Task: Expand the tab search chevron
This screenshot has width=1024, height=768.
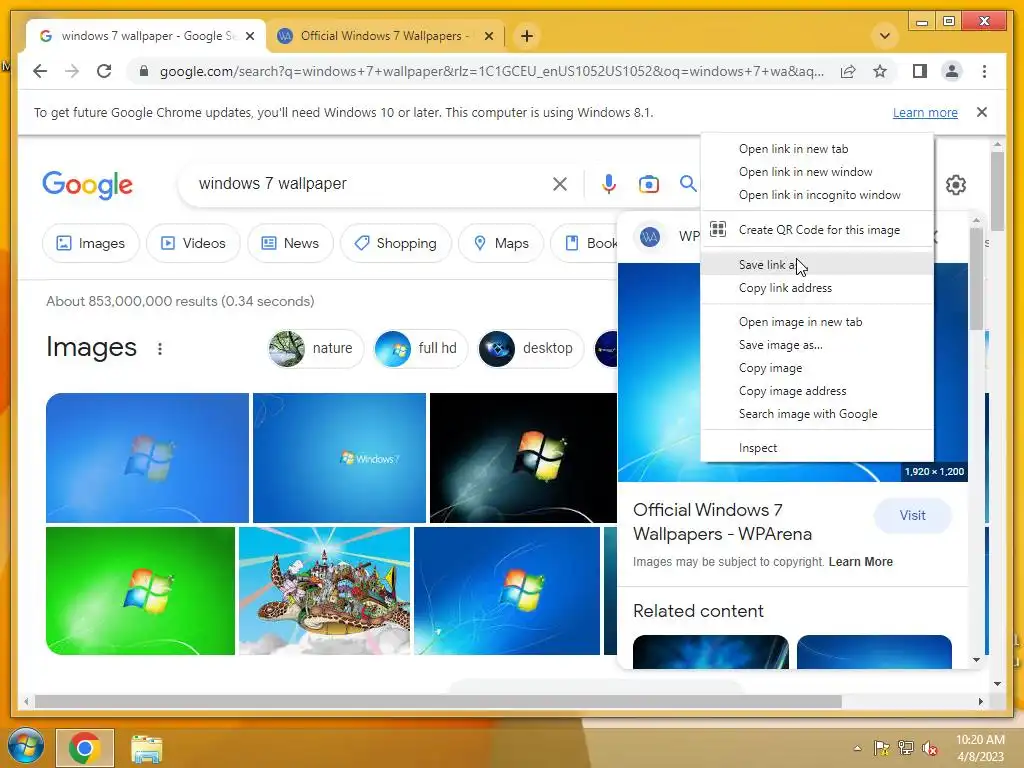Action: pos(885,36)
